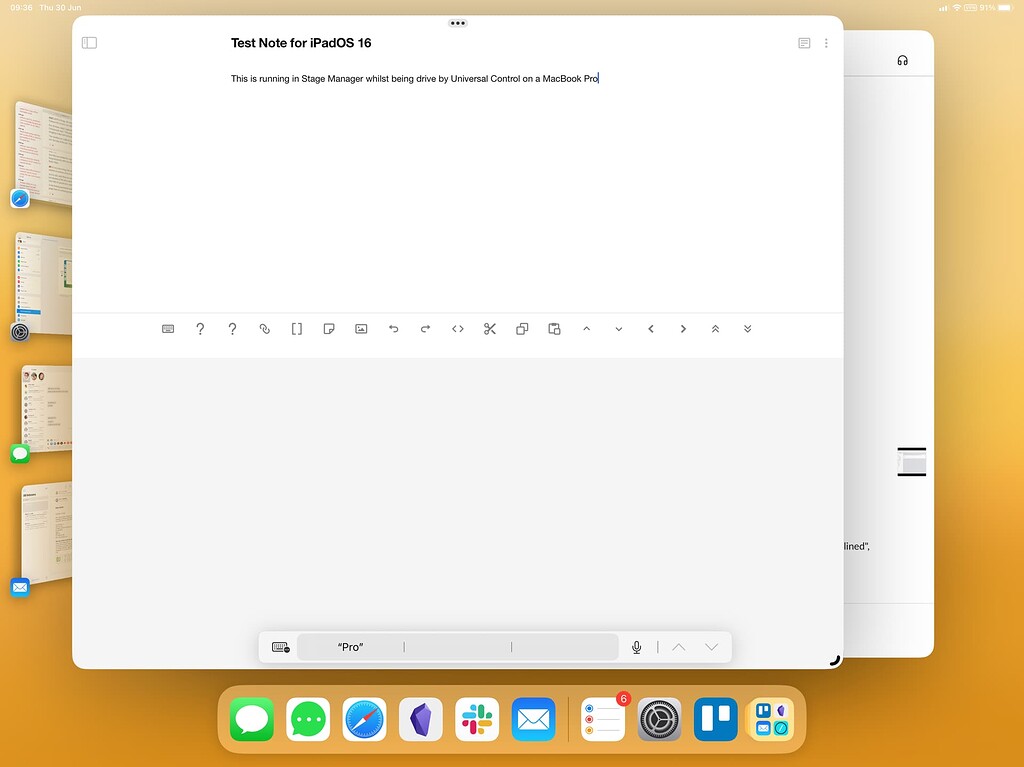Open Slack from the dock

pos(476,719)
